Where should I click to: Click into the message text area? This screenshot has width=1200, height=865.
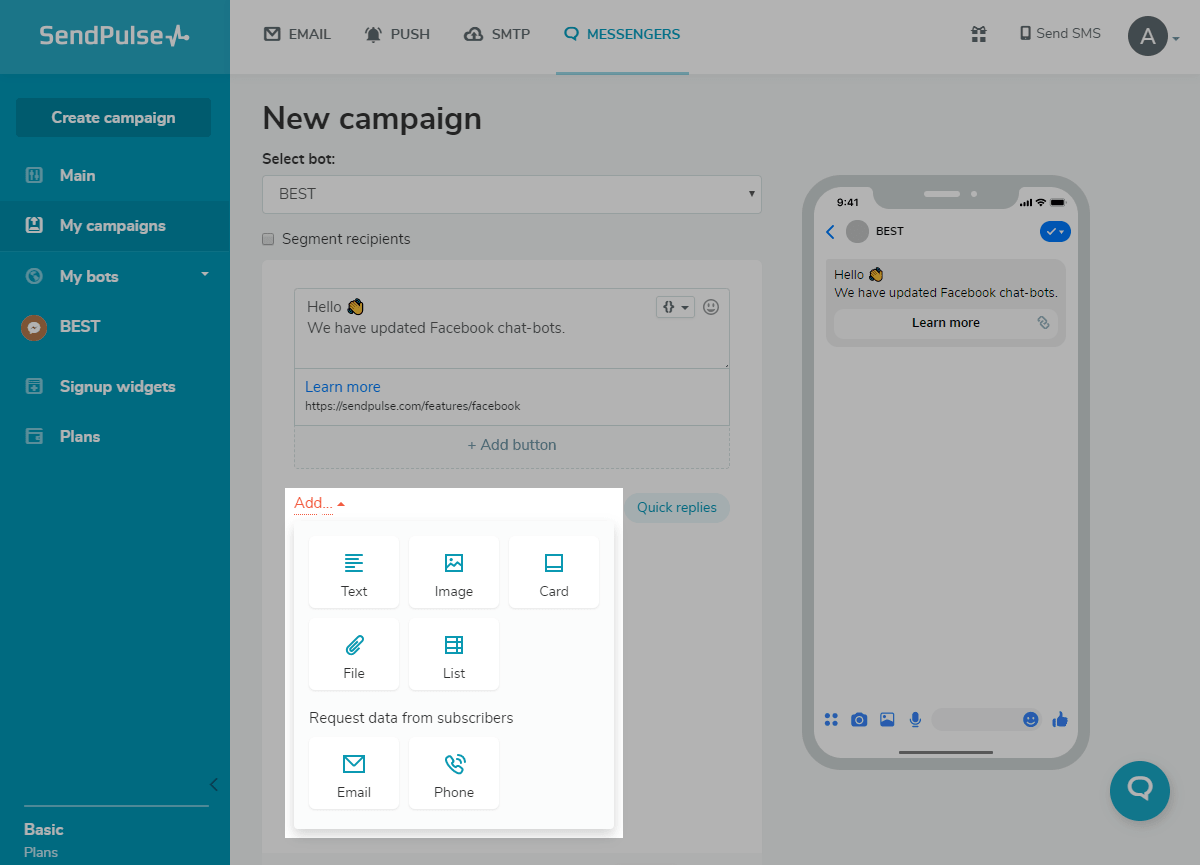coord(512,329)
